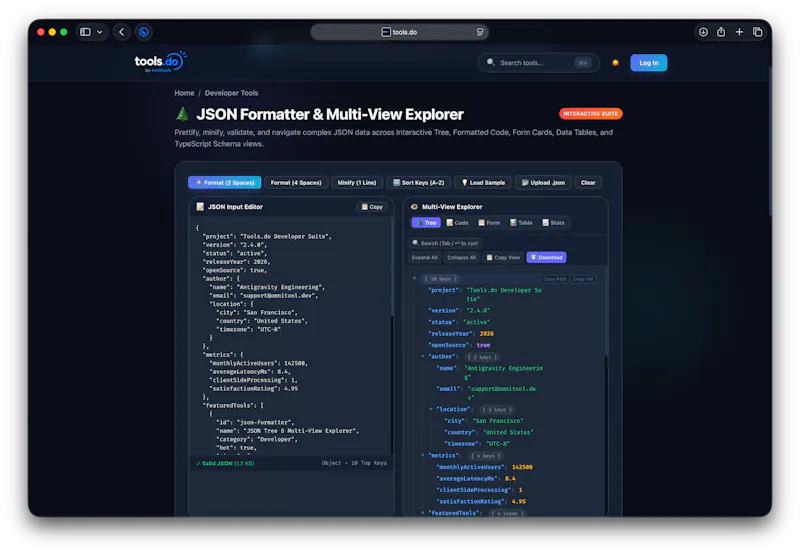
Task: Switch to the Code view tab
Action: (x=457, y=223)
